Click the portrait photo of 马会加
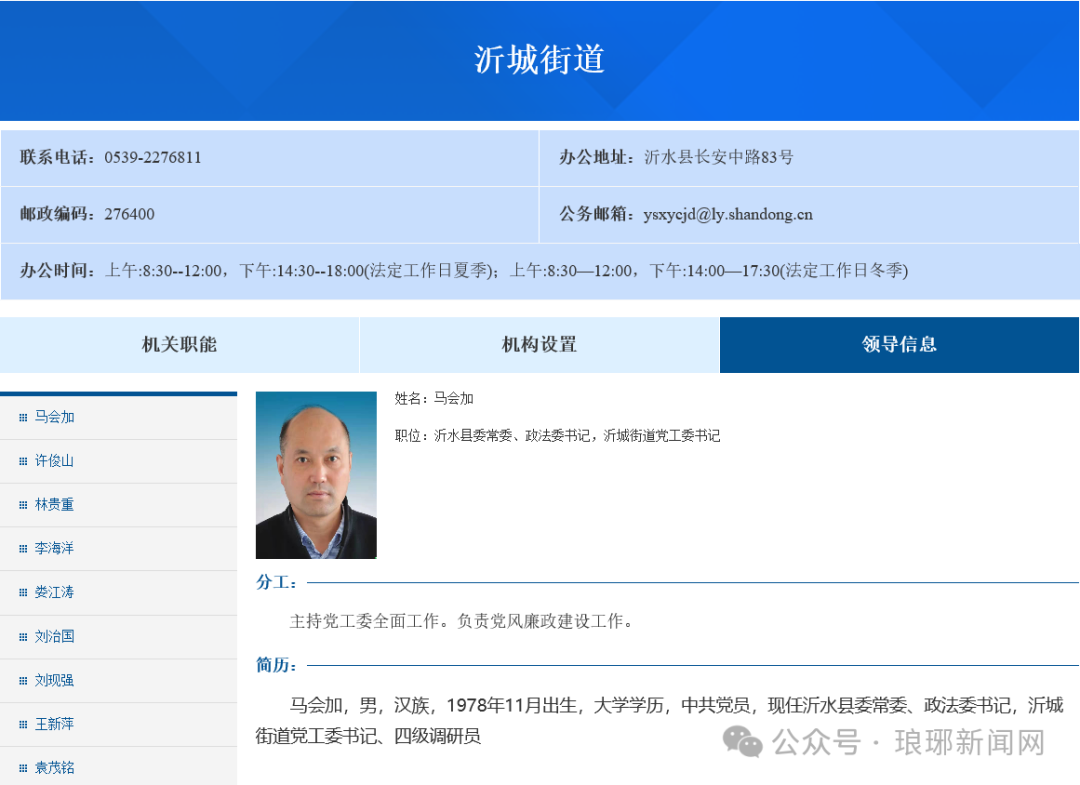 point(316,475)
